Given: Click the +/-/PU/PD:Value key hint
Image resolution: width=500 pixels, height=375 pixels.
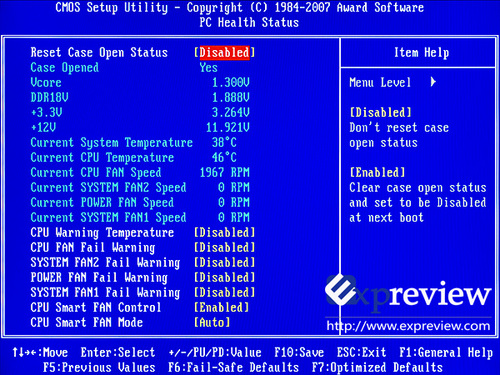Looking at the screenshot, I should coord(215,353).
